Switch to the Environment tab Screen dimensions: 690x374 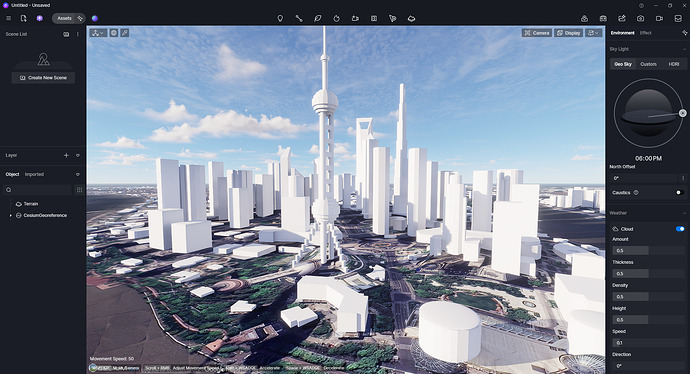click(x=622, y=33)
